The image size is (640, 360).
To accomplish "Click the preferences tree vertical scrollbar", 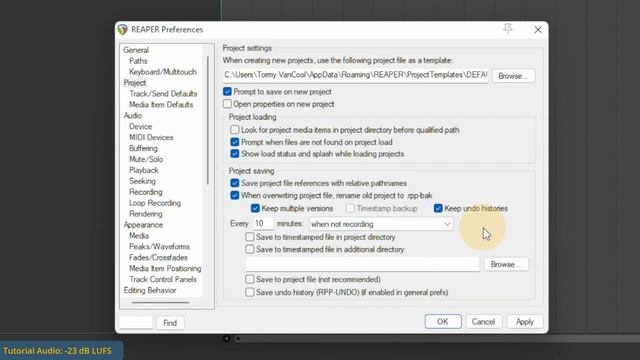I will pyautogui.click(x=208, y=120).
